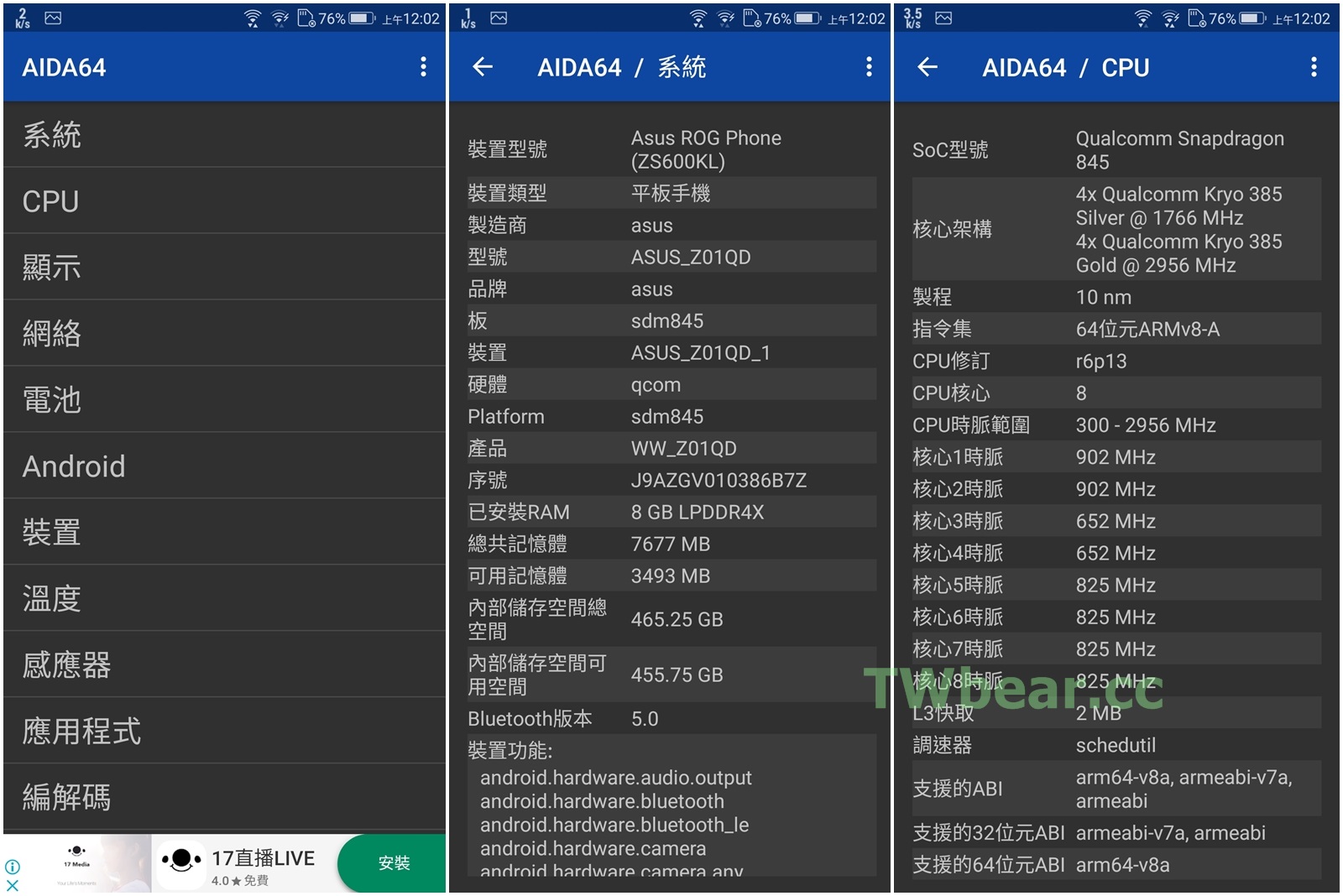Tap the ad info icon on the 17直播LIVE banner
This screenshot has height=896, width=1343.
tap(13, 867)
